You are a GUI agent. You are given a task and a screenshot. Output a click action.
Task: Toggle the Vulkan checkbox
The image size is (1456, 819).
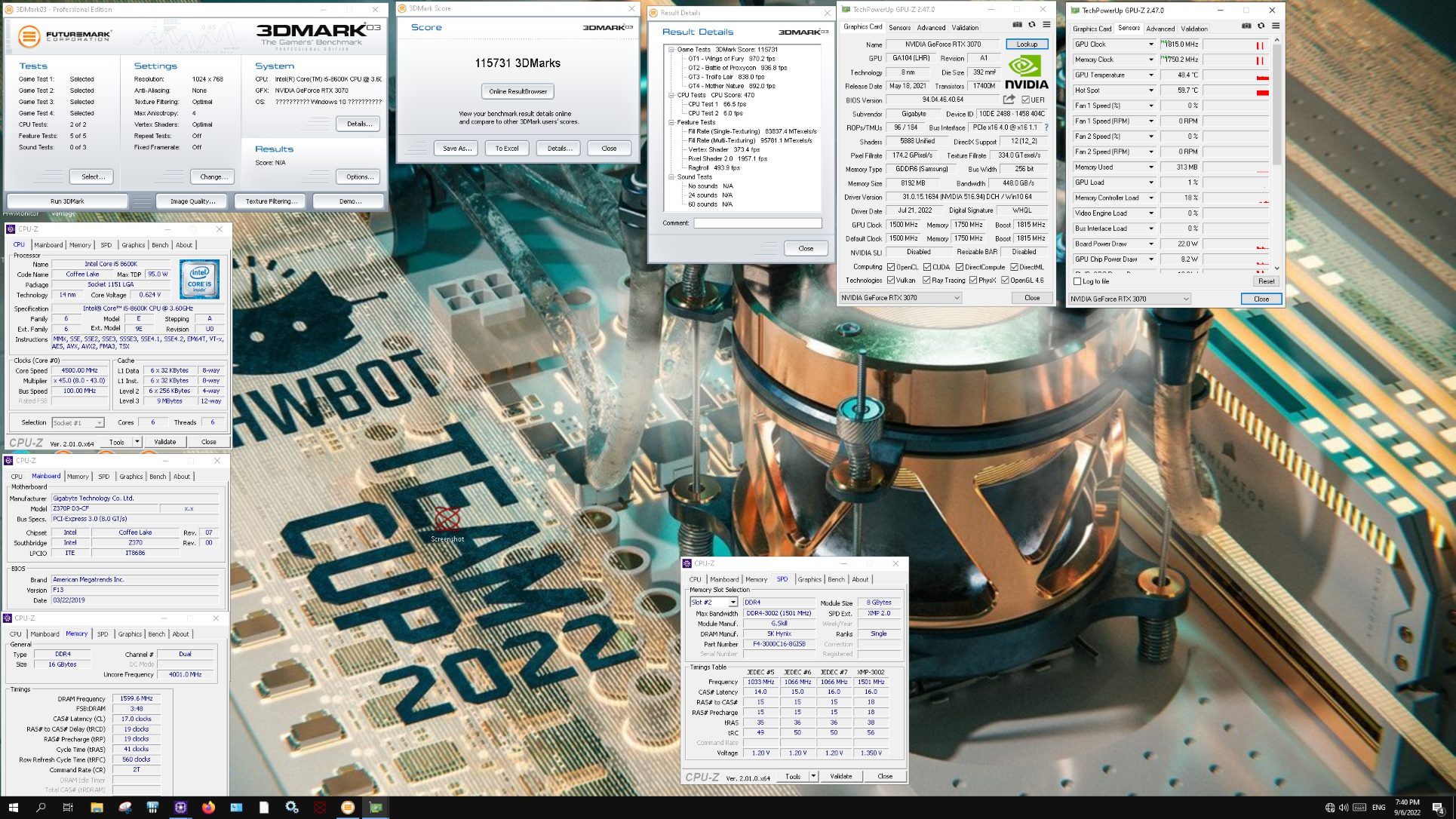891,281
